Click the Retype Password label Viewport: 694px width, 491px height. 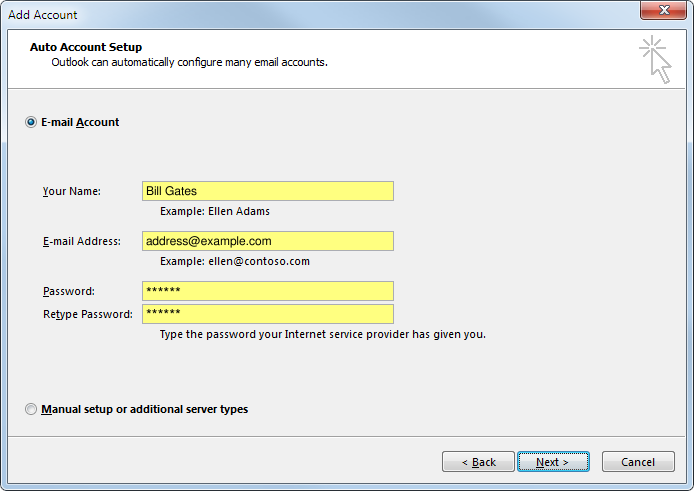87,314
